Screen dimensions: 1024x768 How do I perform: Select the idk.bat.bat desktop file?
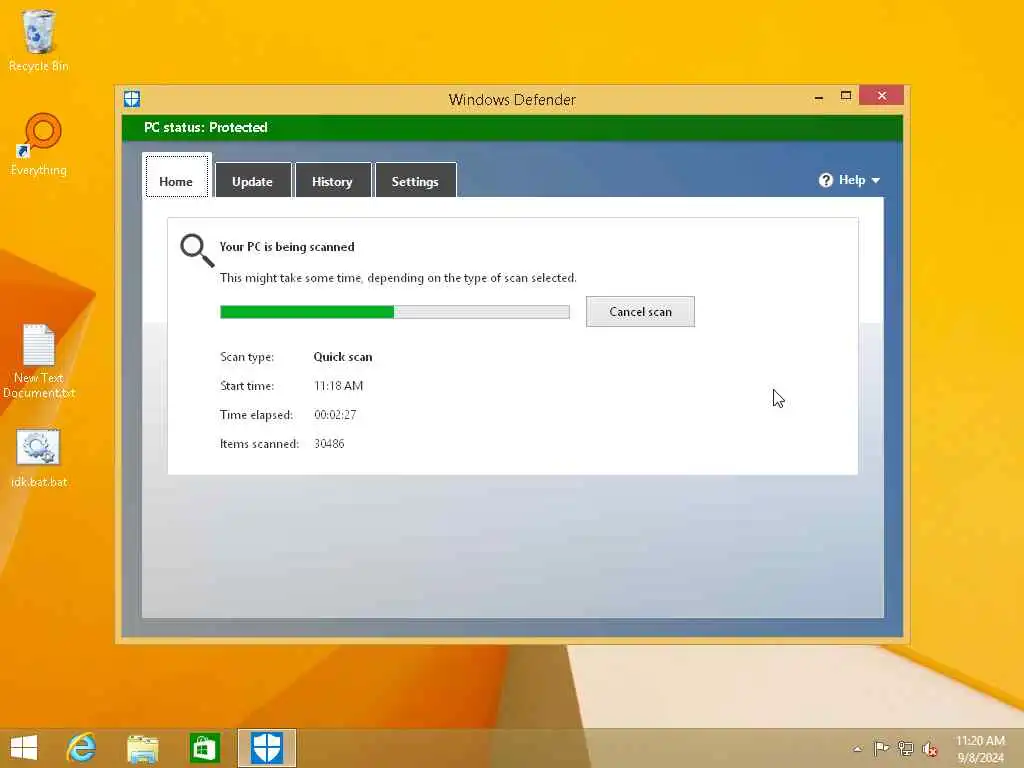point(39,458)
